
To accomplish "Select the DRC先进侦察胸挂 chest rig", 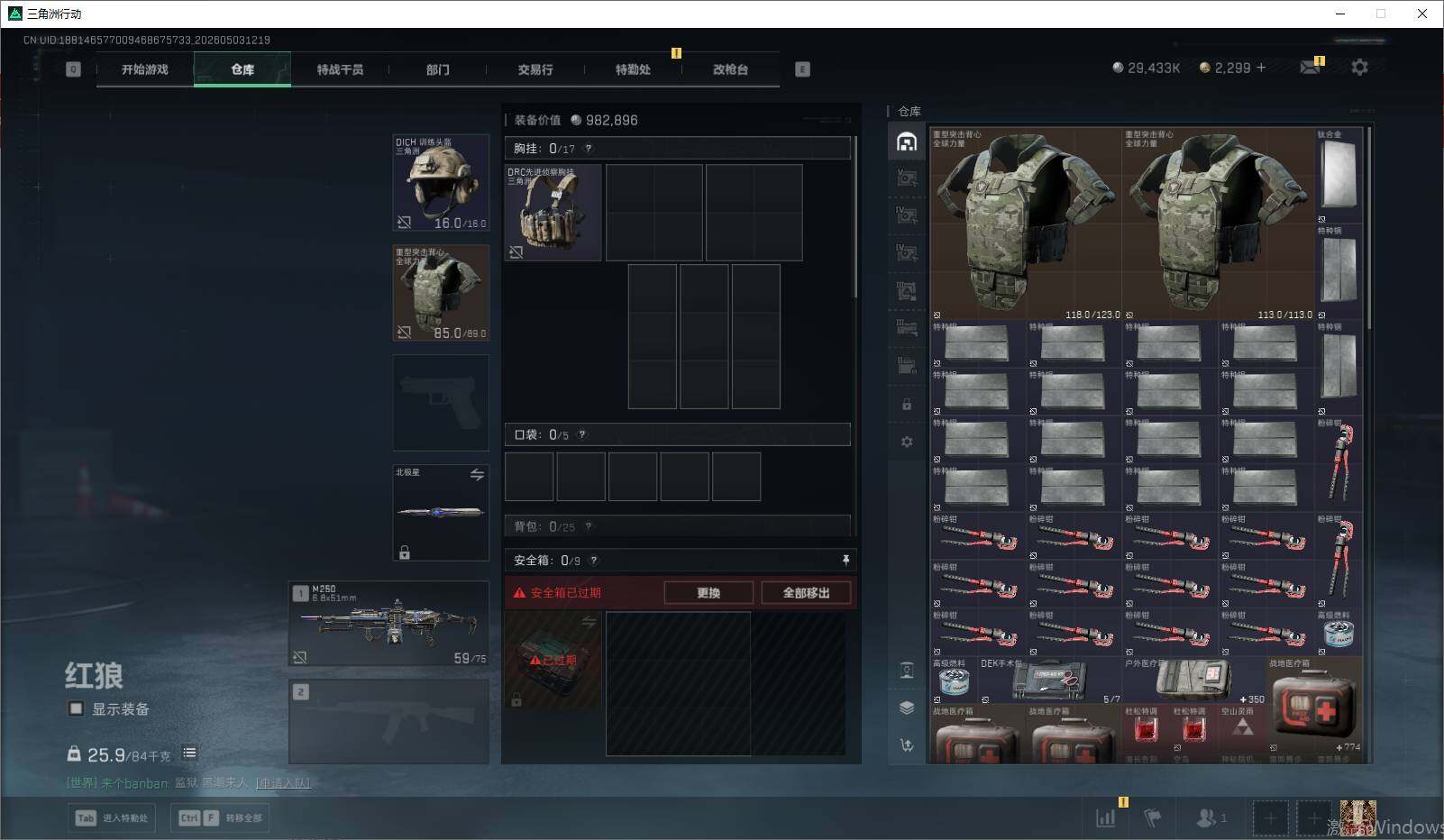I will pos(553,213).
